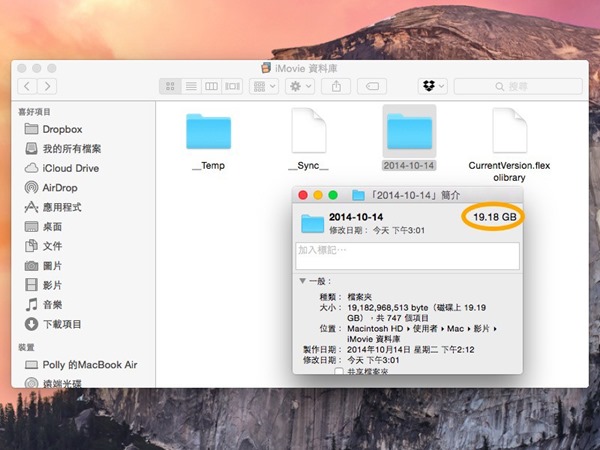Open the gear action menu
The image size is (600, 450).
[x=300, y=86]
